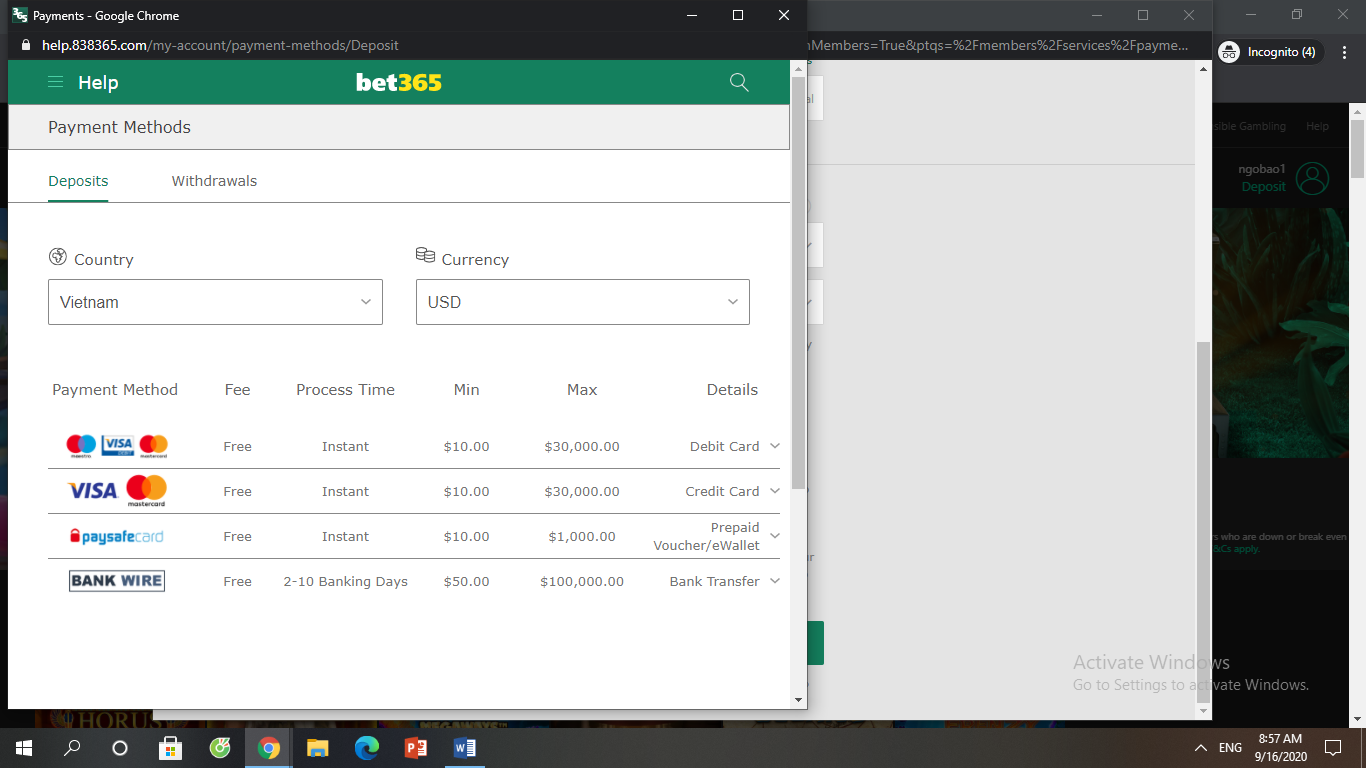Click the Payment Methods heading bar
The height and width of the screenshot is (768, 1366).
(x=398, y=127)
